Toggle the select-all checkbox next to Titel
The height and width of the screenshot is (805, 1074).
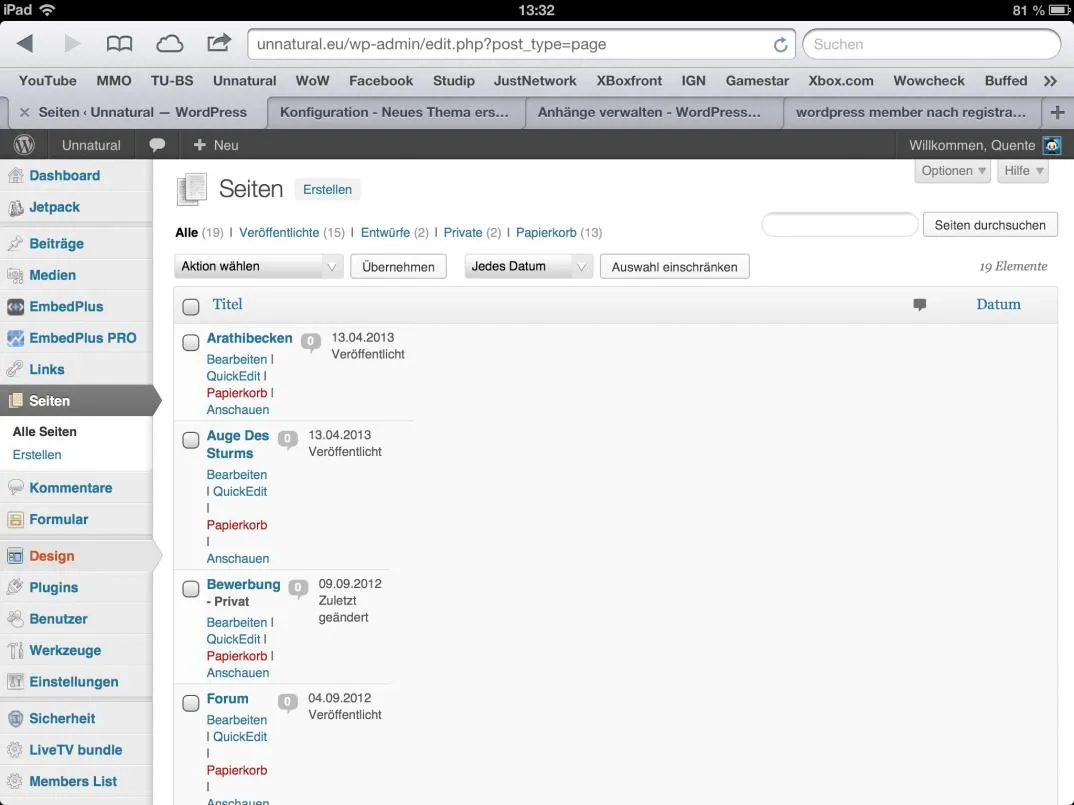coord(191,306)
